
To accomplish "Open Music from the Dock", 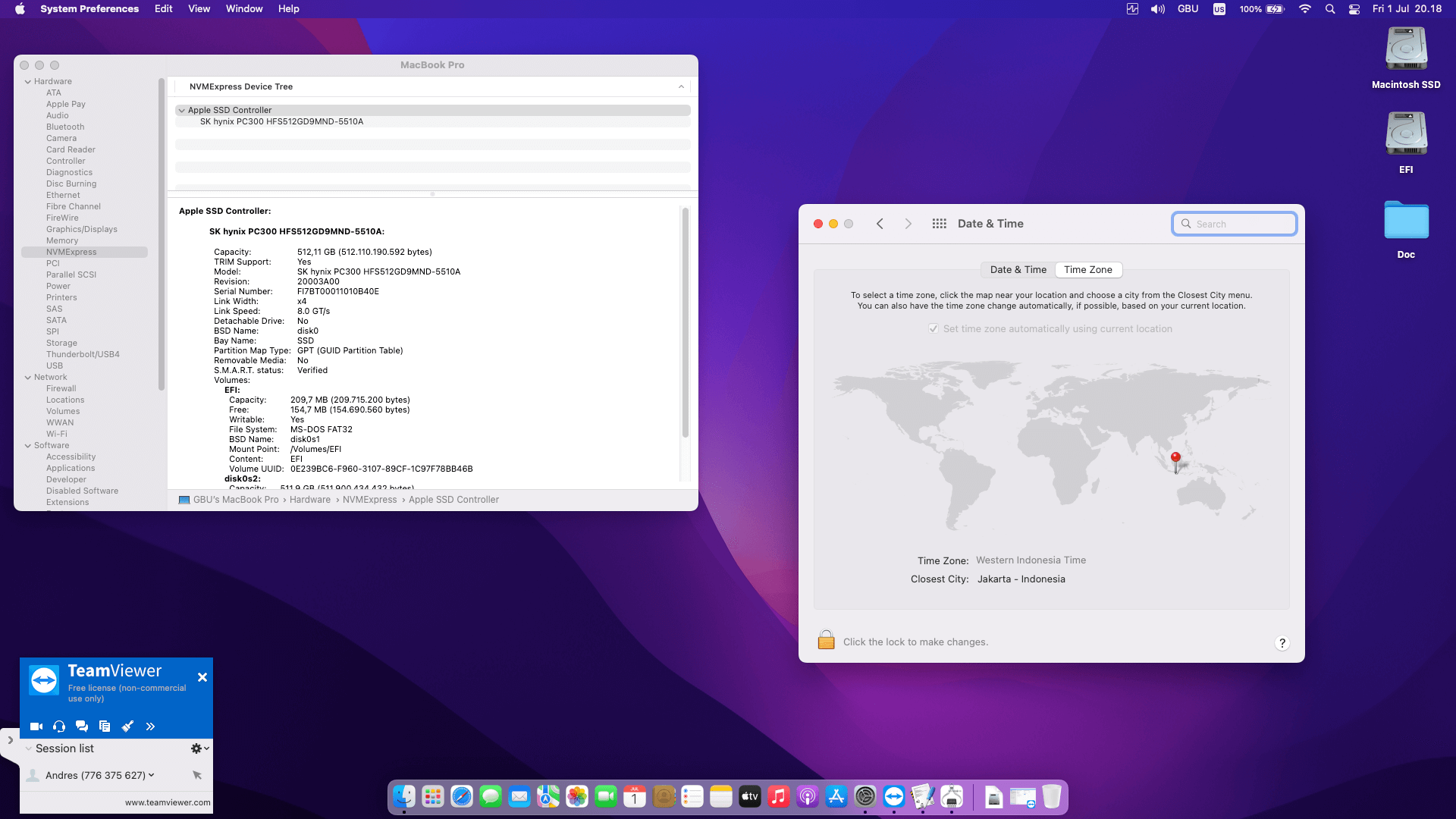I will click(779, 796).
